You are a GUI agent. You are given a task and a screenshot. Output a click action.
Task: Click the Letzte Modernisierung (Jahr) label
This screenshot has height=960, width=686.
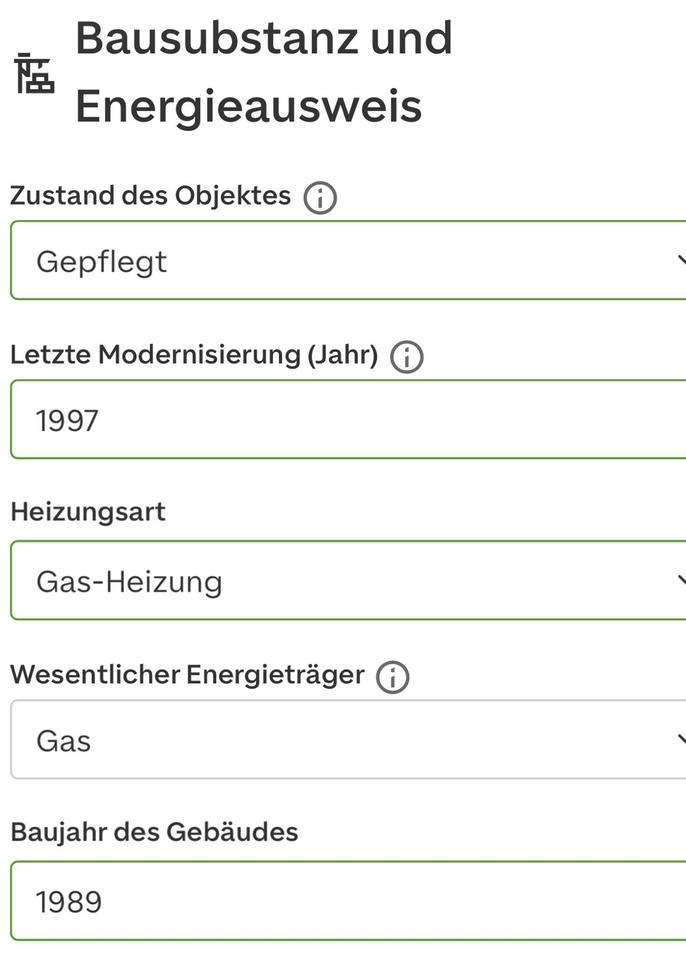pos(194,355)
